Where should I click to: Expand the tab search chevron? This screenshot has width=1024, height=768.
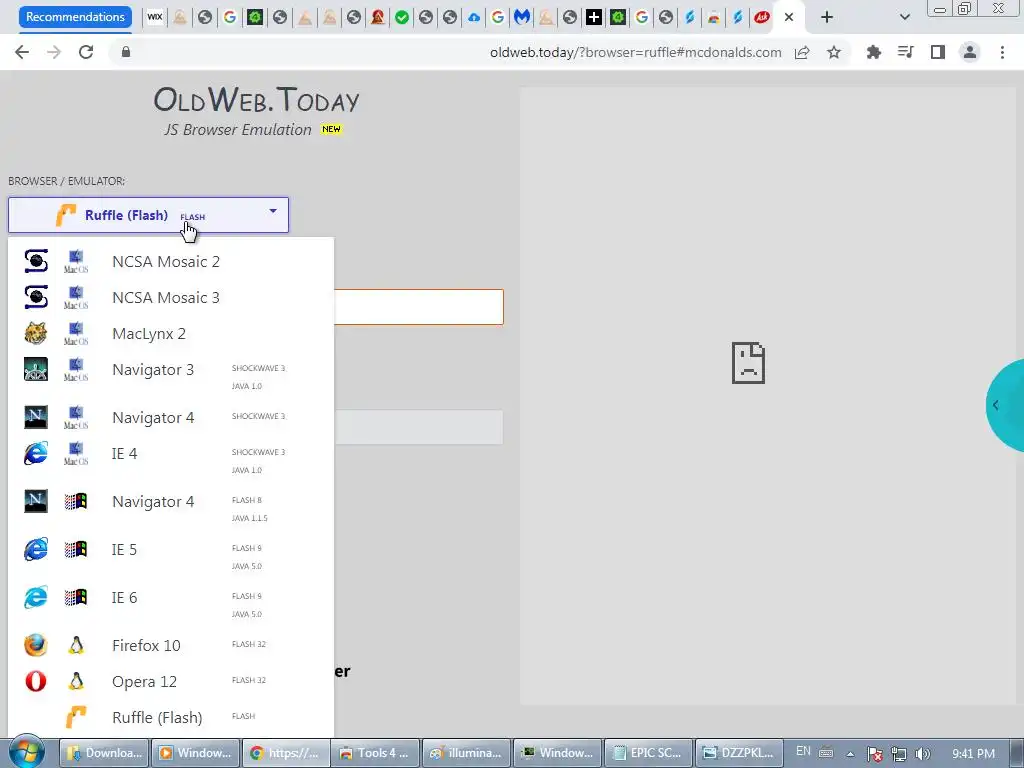(x=904, y=17)
